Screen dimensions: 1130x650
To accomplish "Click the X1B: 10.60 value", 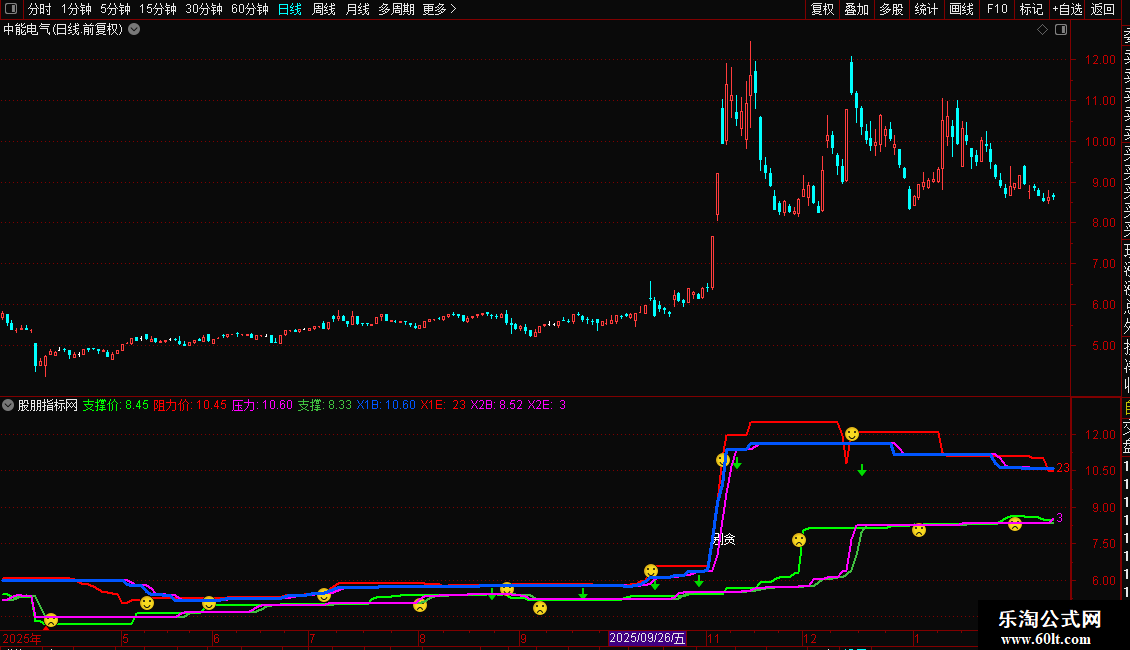I will (x=386, y=405).
